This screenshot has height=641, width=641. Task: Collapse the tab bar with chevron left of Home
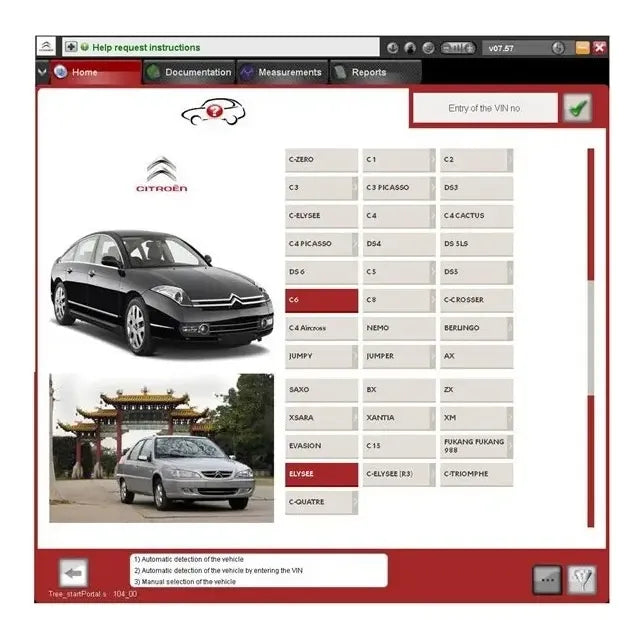click(42, 72)
